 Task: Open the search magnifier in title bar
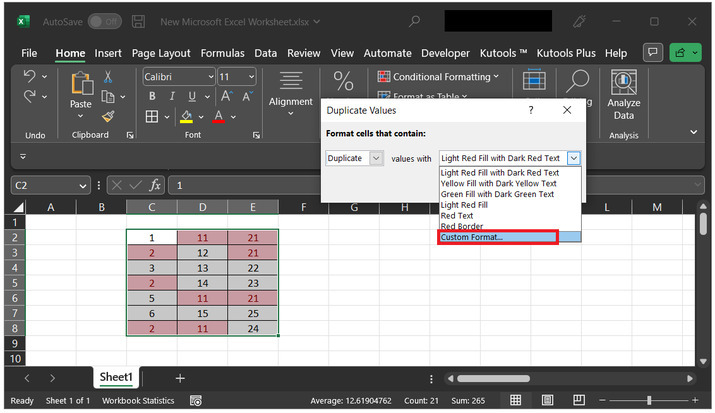[x=414, y=21]
